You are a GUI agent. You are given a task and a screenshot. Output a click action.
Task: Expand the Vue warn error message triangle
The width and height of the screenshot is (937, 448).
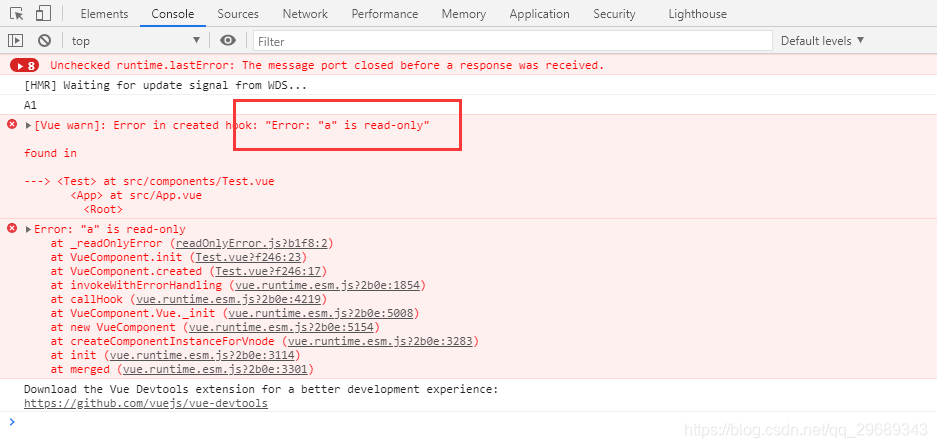point(29,126)
